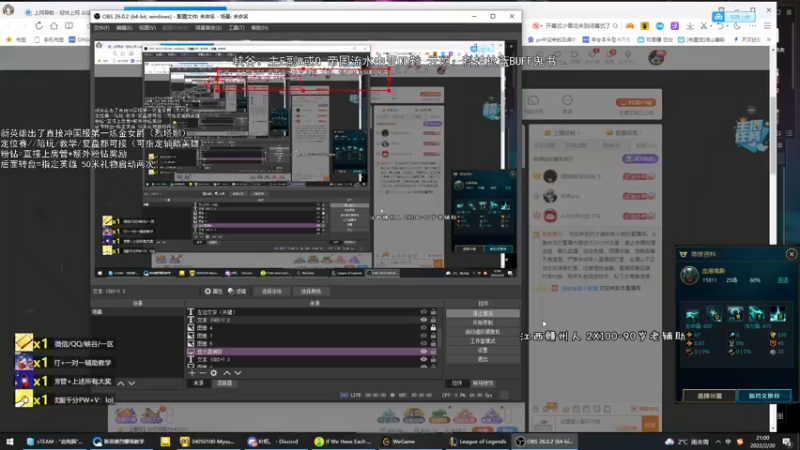This screenshot has height=450, width=800.
Task: Click sources list vertical scrollbar
Action: click(x=440, y=337)
